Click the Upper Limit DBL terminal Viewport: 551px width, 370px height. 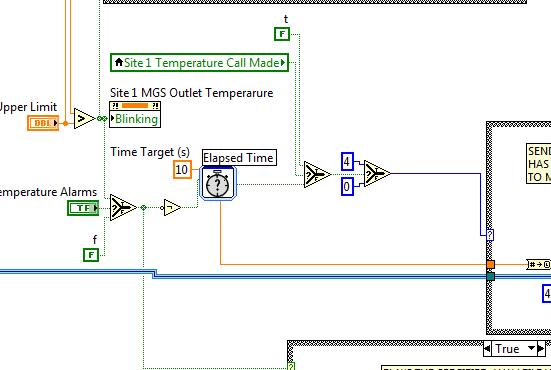(x=43, y=123)
